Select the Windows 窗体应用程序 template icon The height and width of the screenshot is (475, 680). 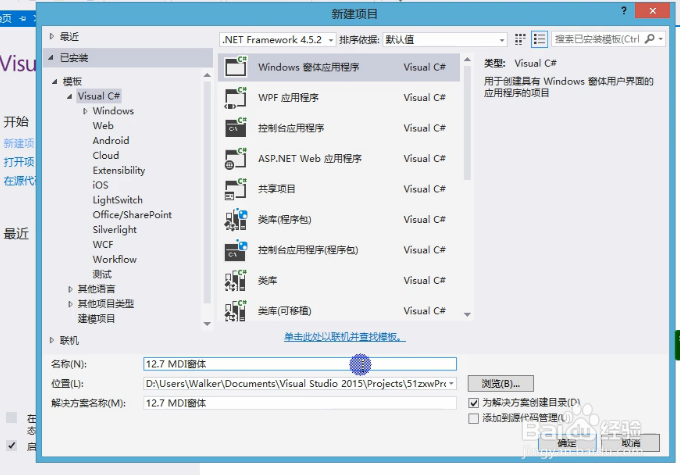[x=236, y=66]
